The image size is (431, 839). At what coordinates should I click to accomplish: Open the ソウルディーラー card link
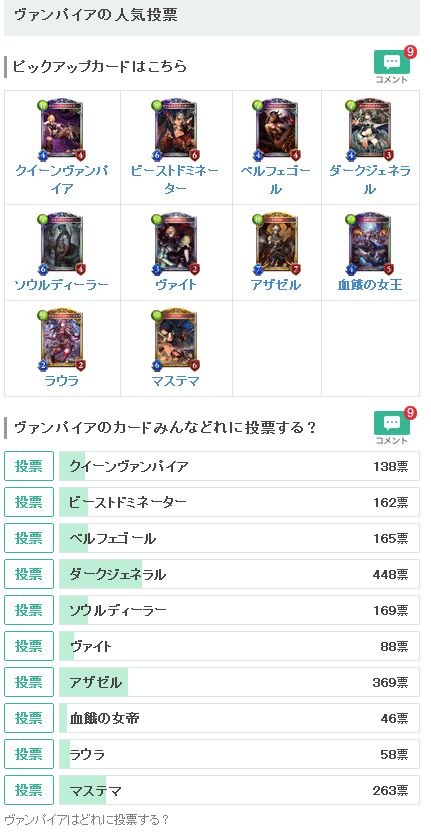tap(62, 285)
